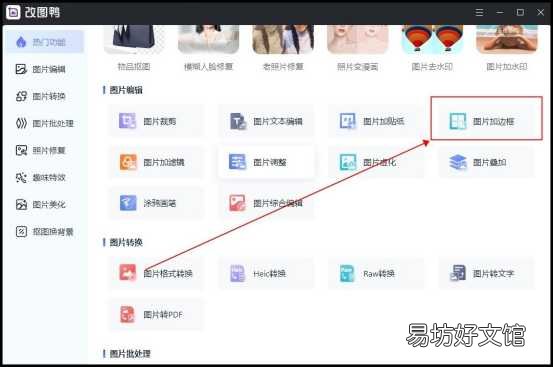Switch to 照片修复 in the sidebar

[x=45, y=151]
